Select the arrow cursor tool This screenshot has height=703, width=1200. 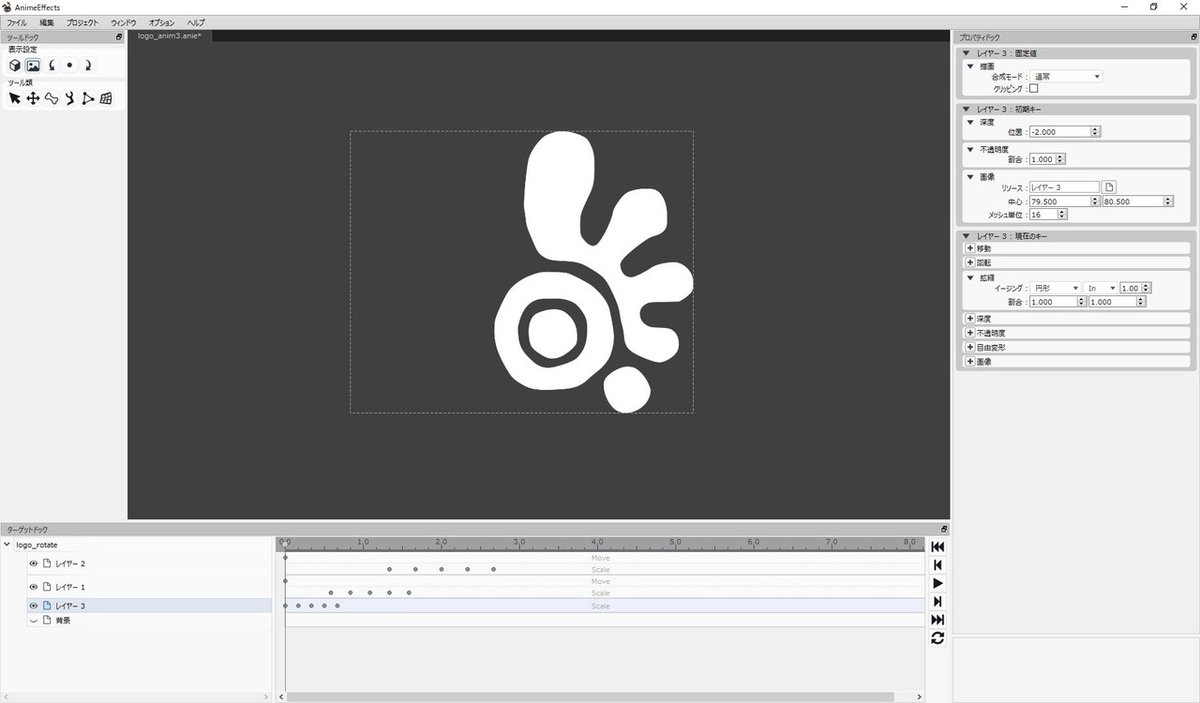click(x=15, y=98)
